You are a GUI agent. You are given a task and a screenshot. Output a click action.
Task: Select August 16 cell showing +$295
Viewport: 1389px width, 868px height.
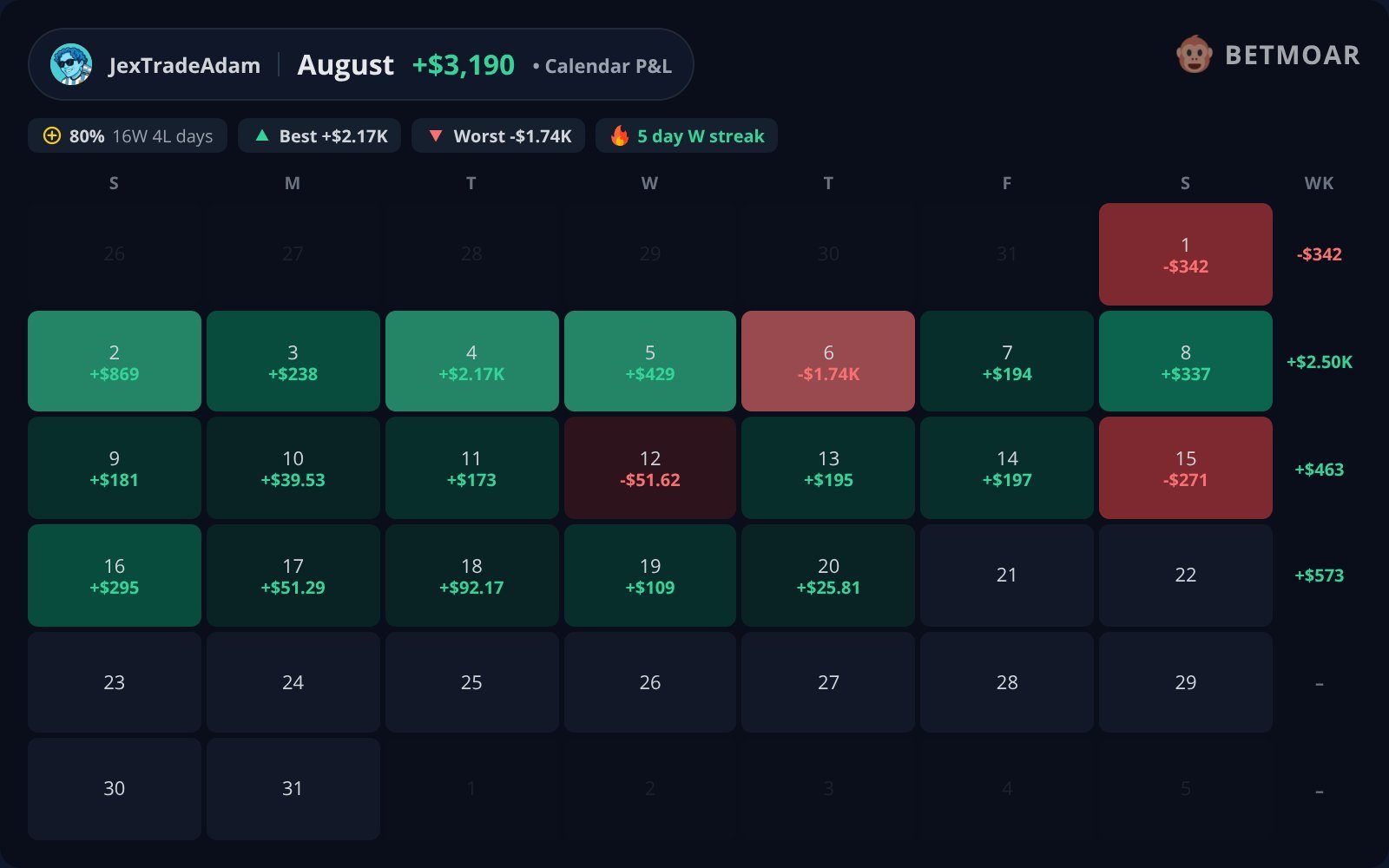(115, 575)
